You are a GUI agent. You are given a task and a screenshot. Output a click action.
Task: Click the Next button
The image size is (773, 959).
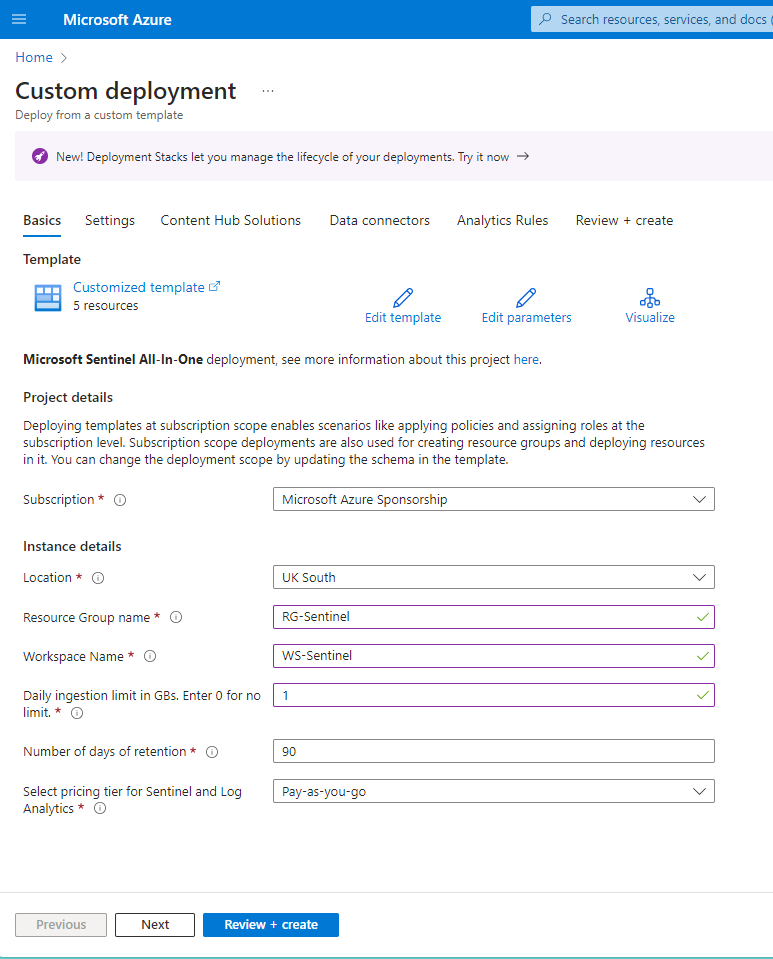tap(155, 925)
